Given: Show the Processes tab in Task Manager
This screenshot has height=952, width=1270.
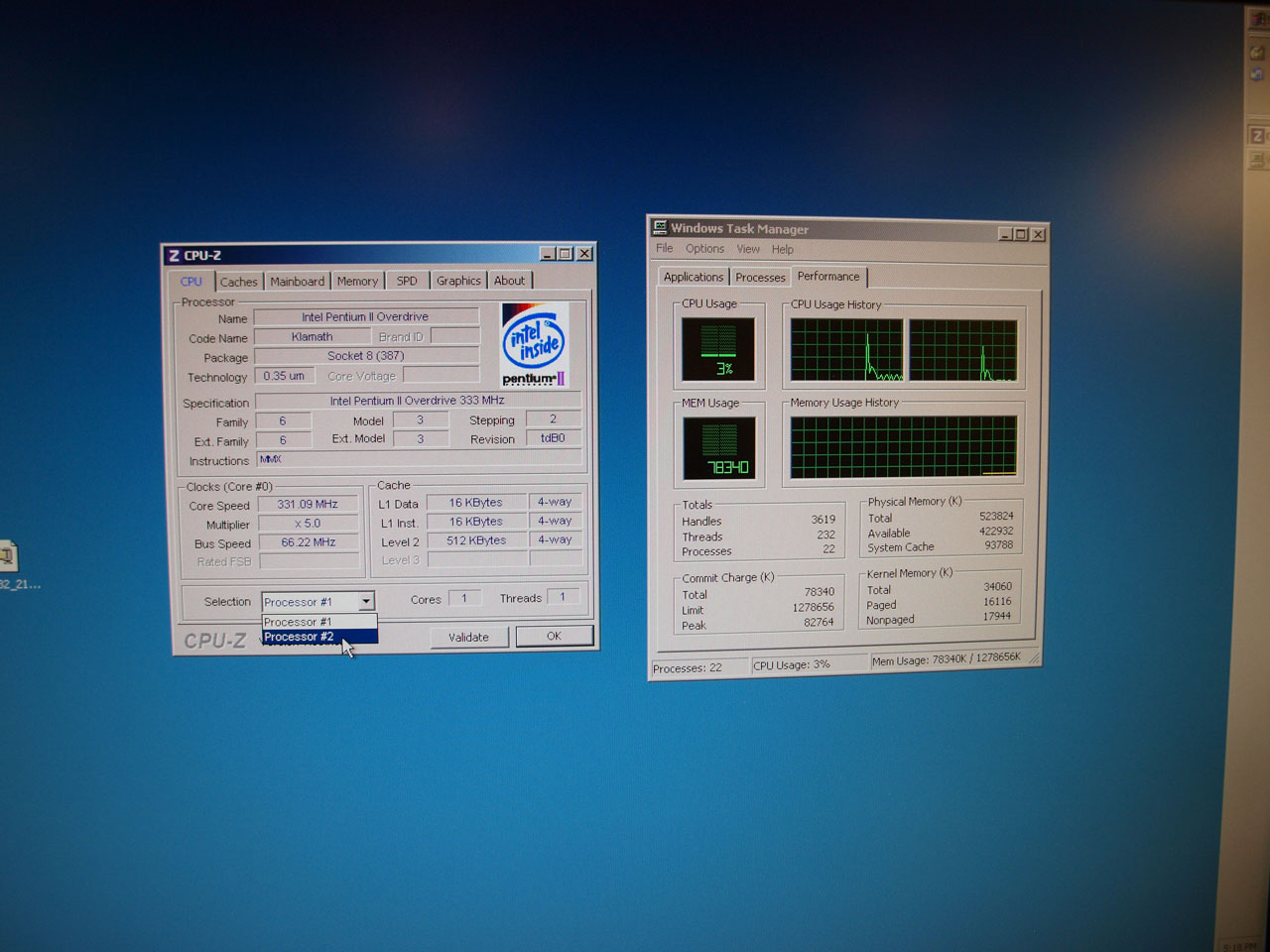Looking at the screenshot, I should pos(760,278).
